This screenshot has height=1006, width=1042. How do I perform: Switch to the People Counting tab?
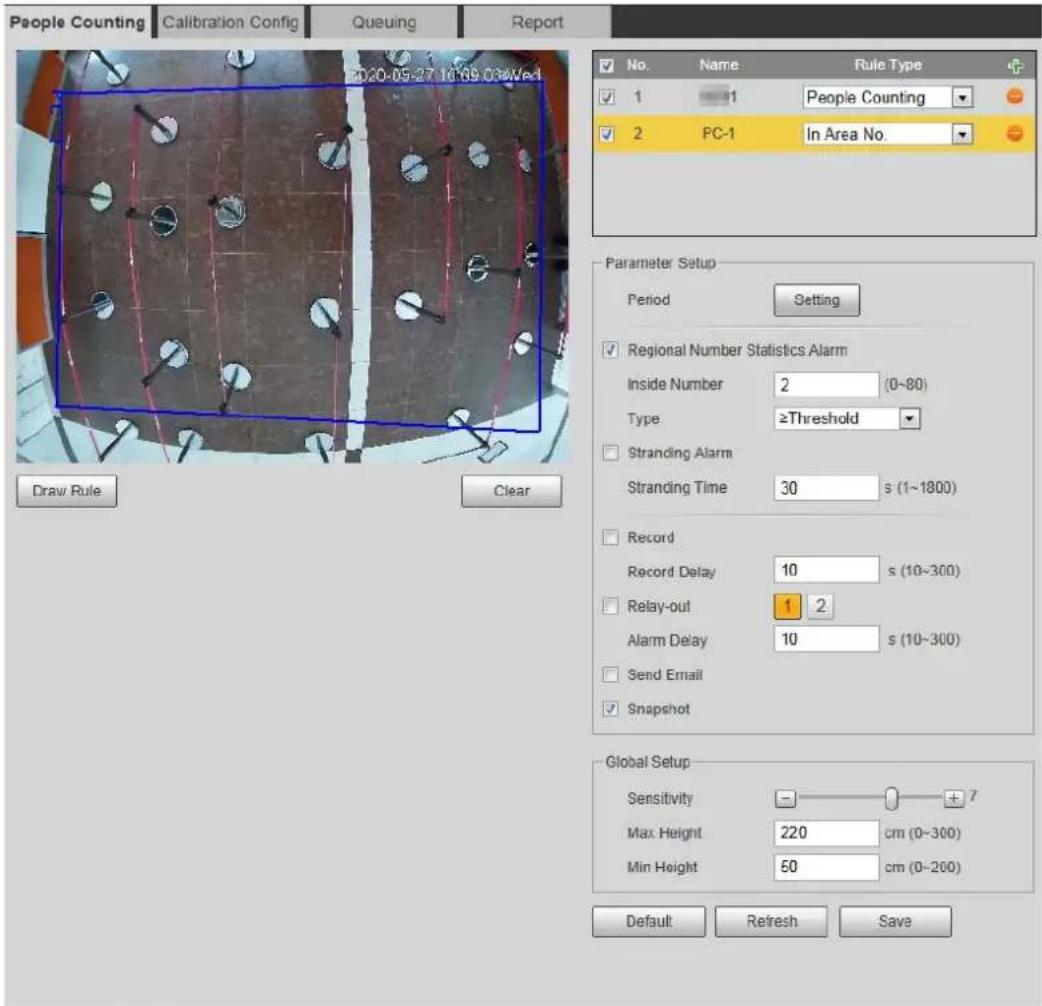coord(77,22)
